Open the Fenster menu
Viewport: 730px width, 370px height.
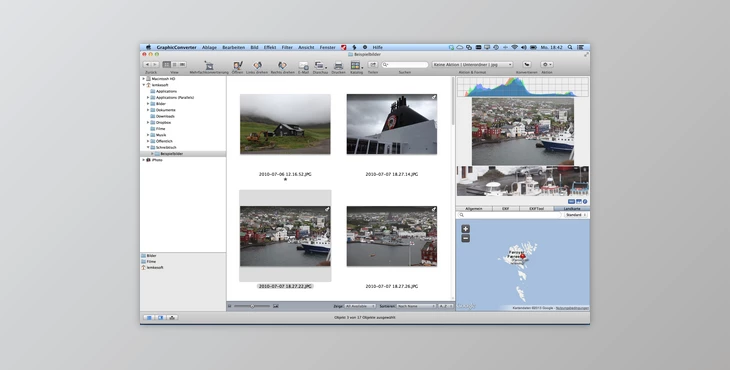tap(327, 47)
